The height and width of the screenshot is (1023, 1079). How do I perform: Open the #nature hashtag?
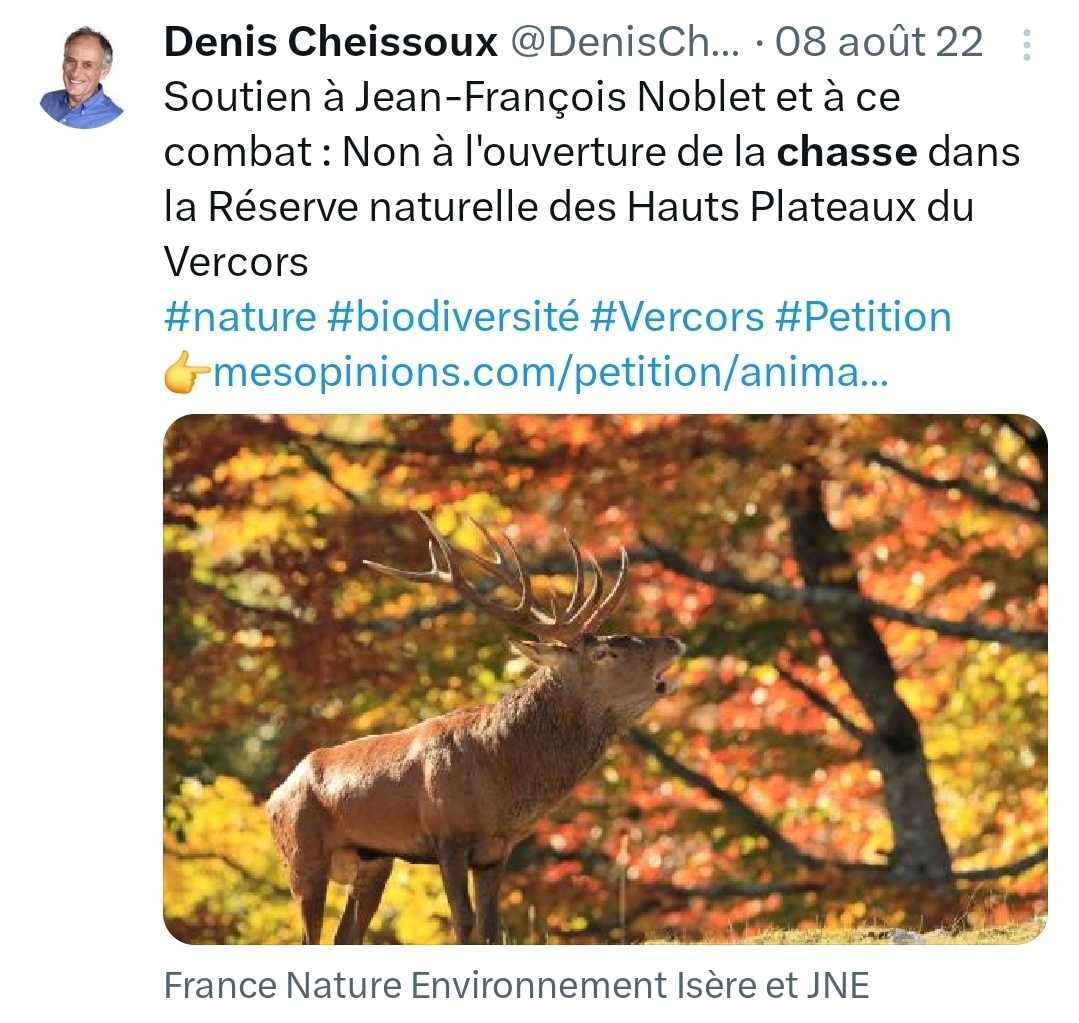tap(238, 317)
